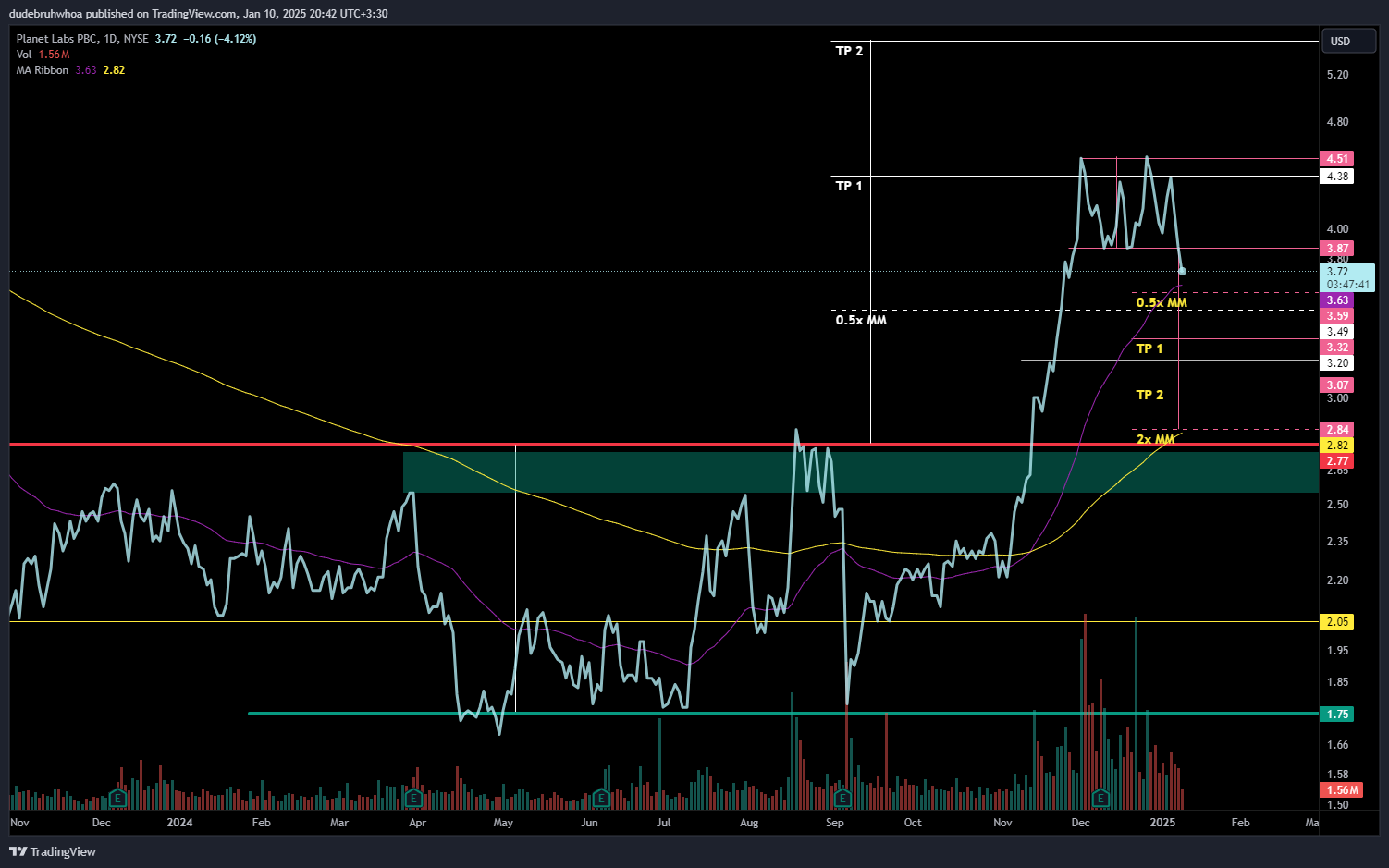Click the current price 3.72 label
The image size is (1389, 868).
click(x=1347, y=277)
